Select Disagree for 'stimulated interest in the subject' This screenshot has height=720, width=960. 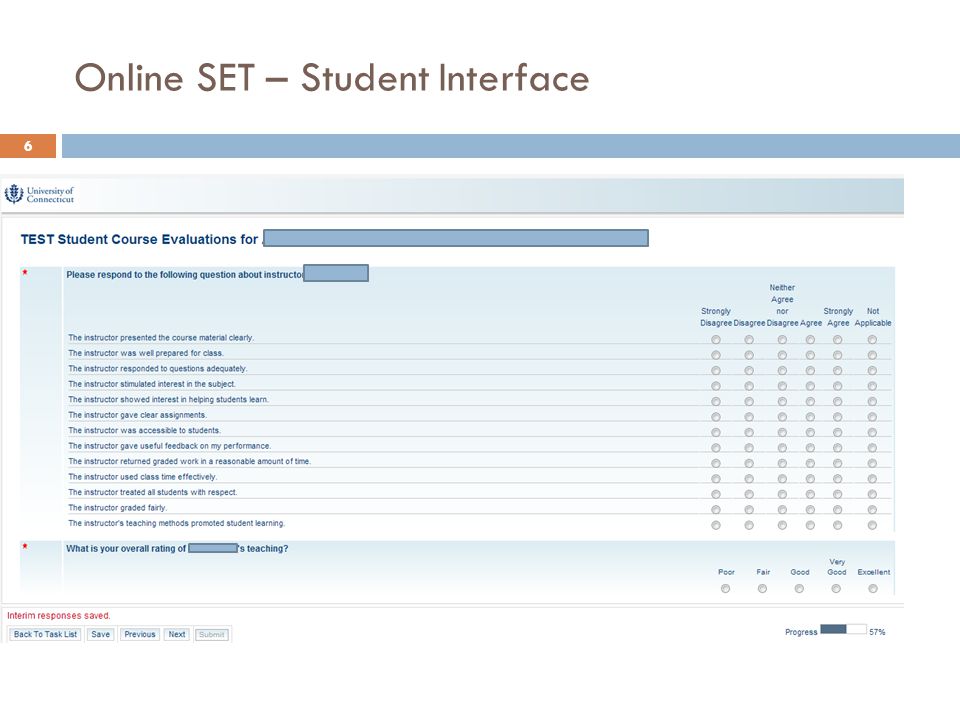pos(749,386)
